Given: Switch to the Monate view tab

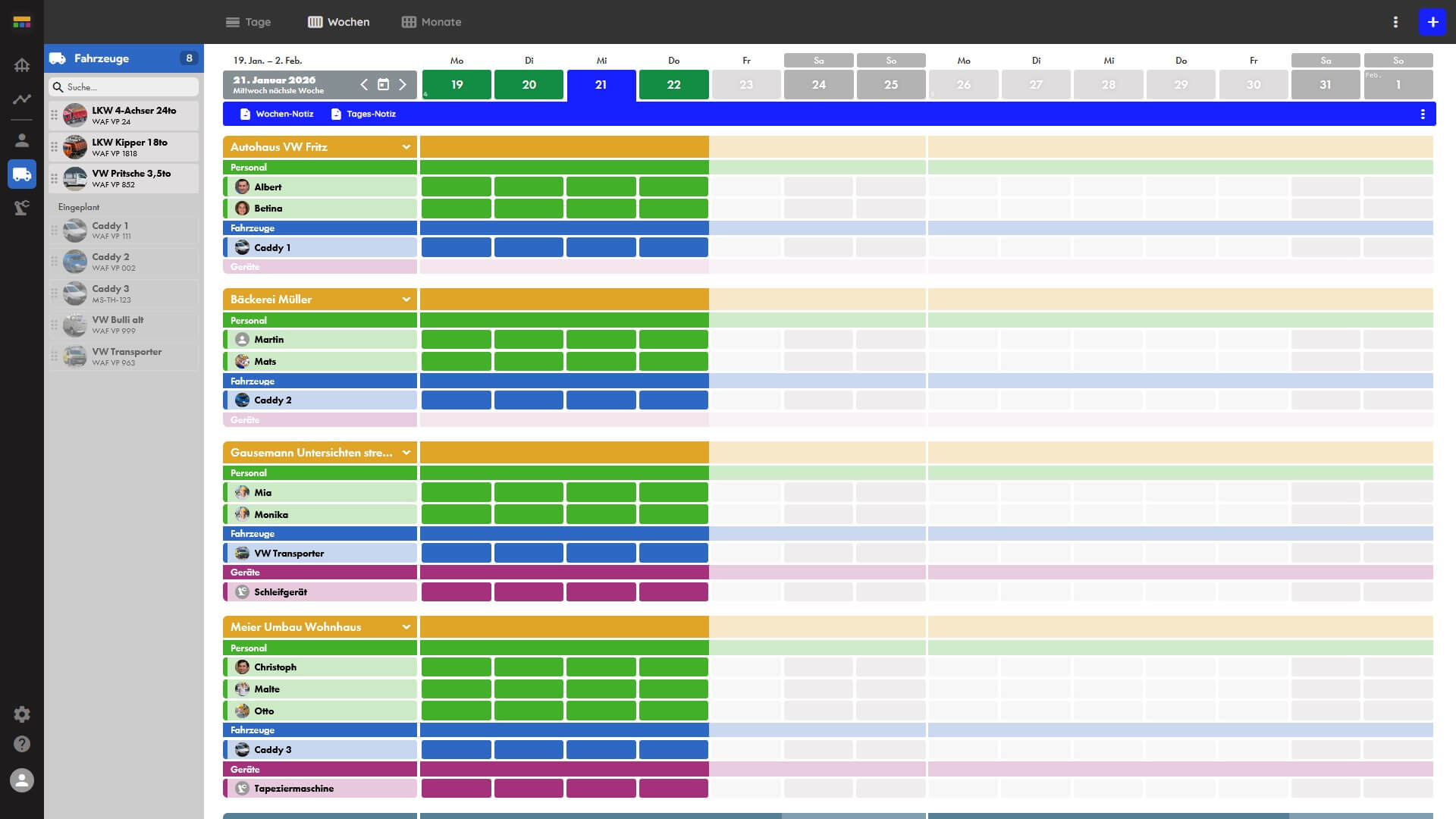Looking at the screenshot, I should 431,22.
